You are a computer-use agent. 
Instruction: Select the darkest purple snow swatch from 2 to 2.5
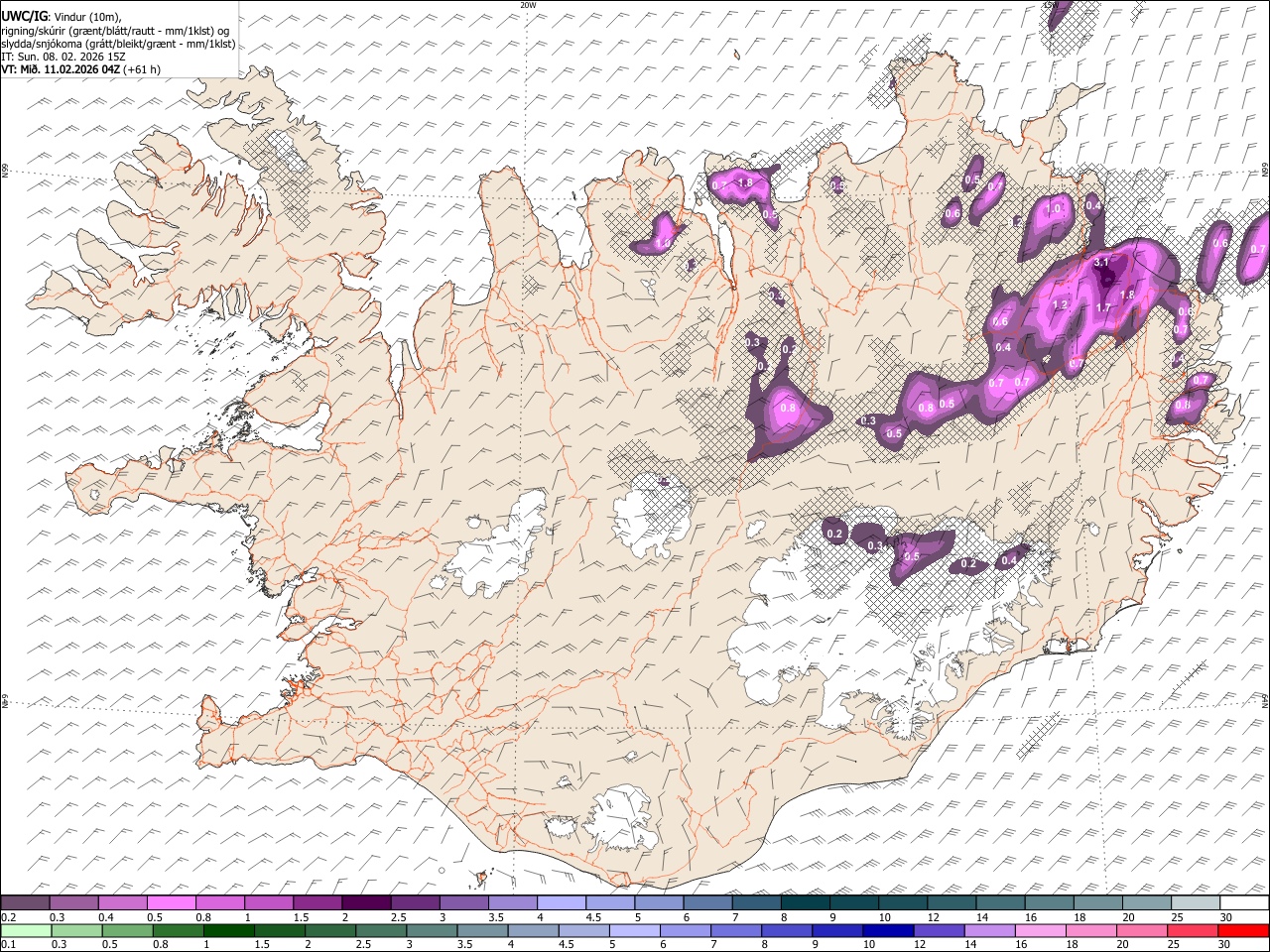point(366,903)
